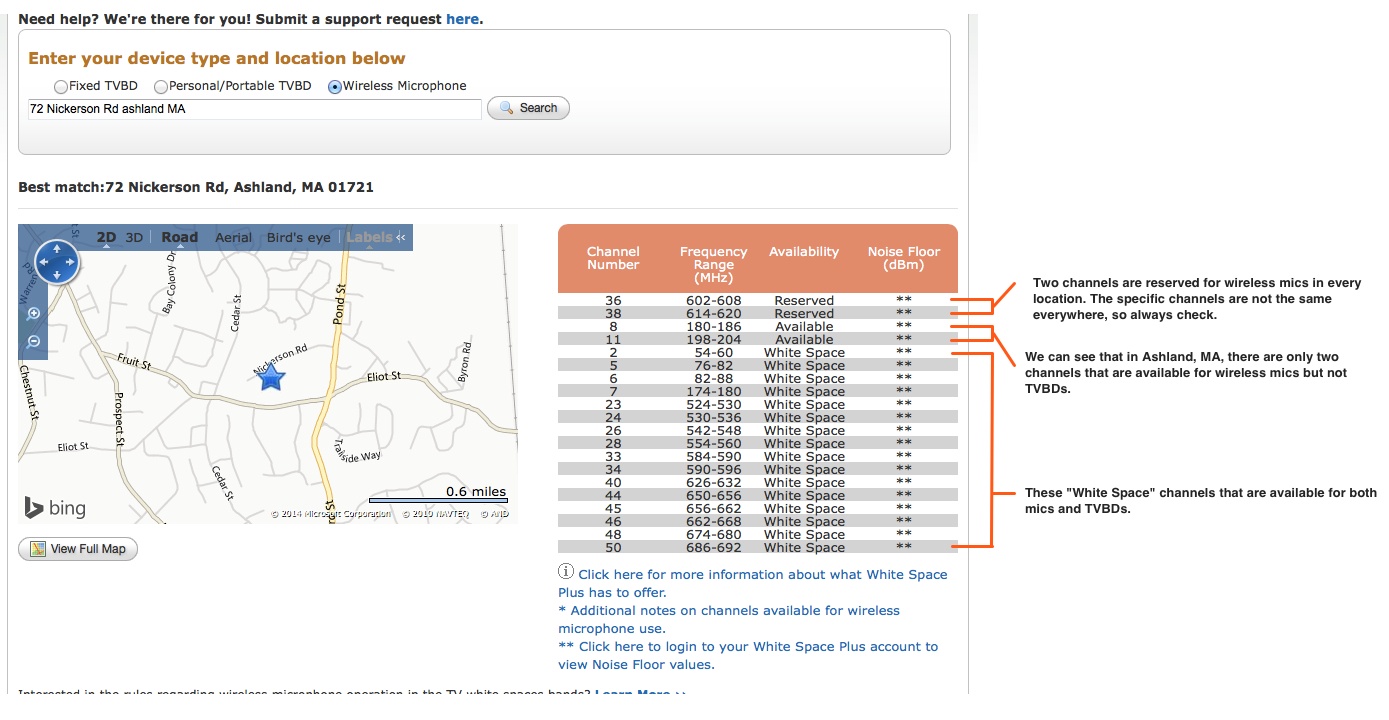This screenshot has width=1389, height=720.
Task: Toggle map Labels option
Action: (x=369, y=238)
